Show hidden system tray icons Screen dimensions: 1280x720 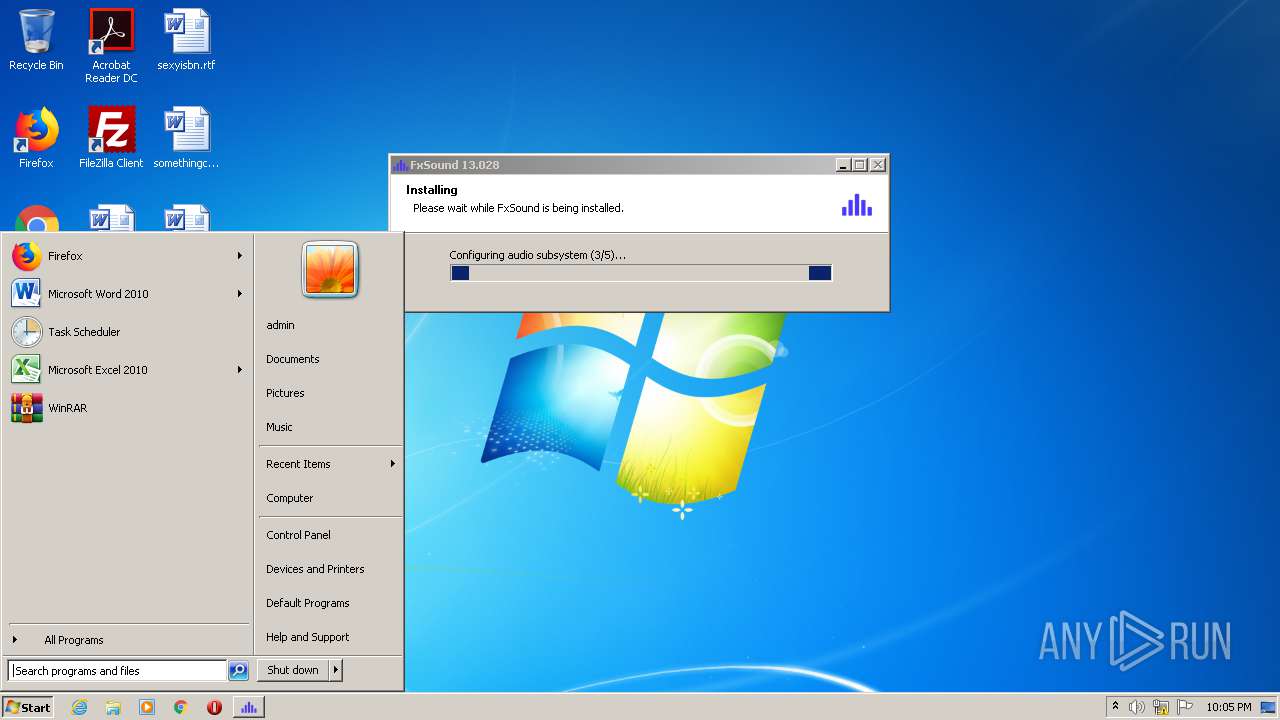[x=1115, y=707]
